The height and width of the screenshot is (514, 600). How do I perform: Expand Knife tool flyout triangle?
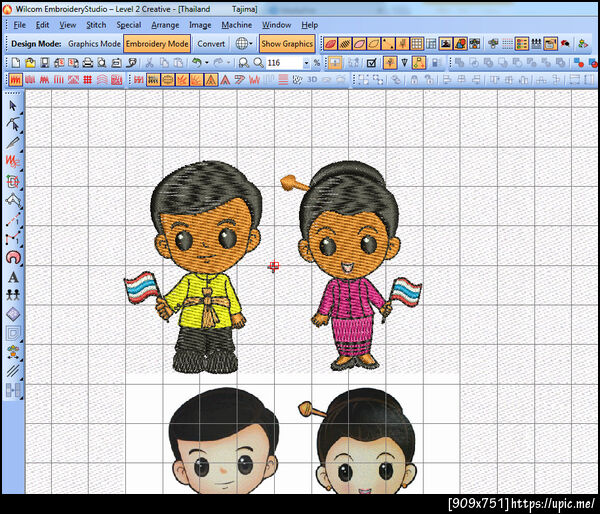pos(21,150)
